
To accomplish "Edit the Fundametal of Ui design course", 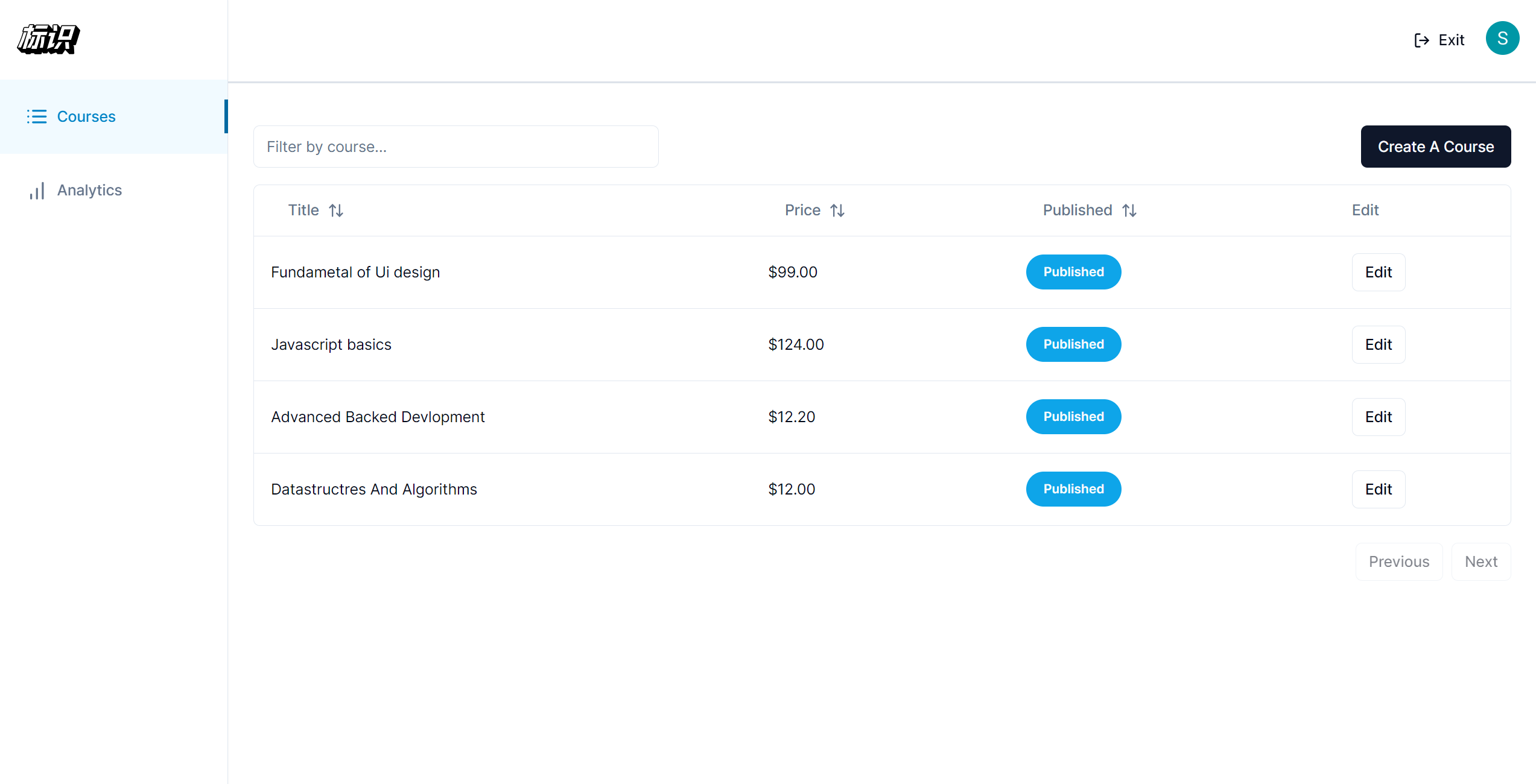I will 1378,272.
